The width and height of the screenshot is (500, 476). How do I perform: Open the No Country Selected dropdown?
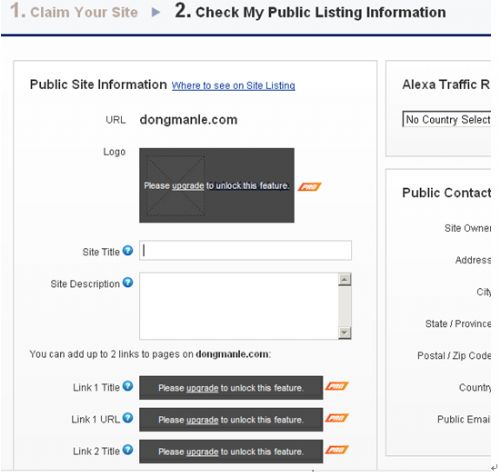point(447,119)
